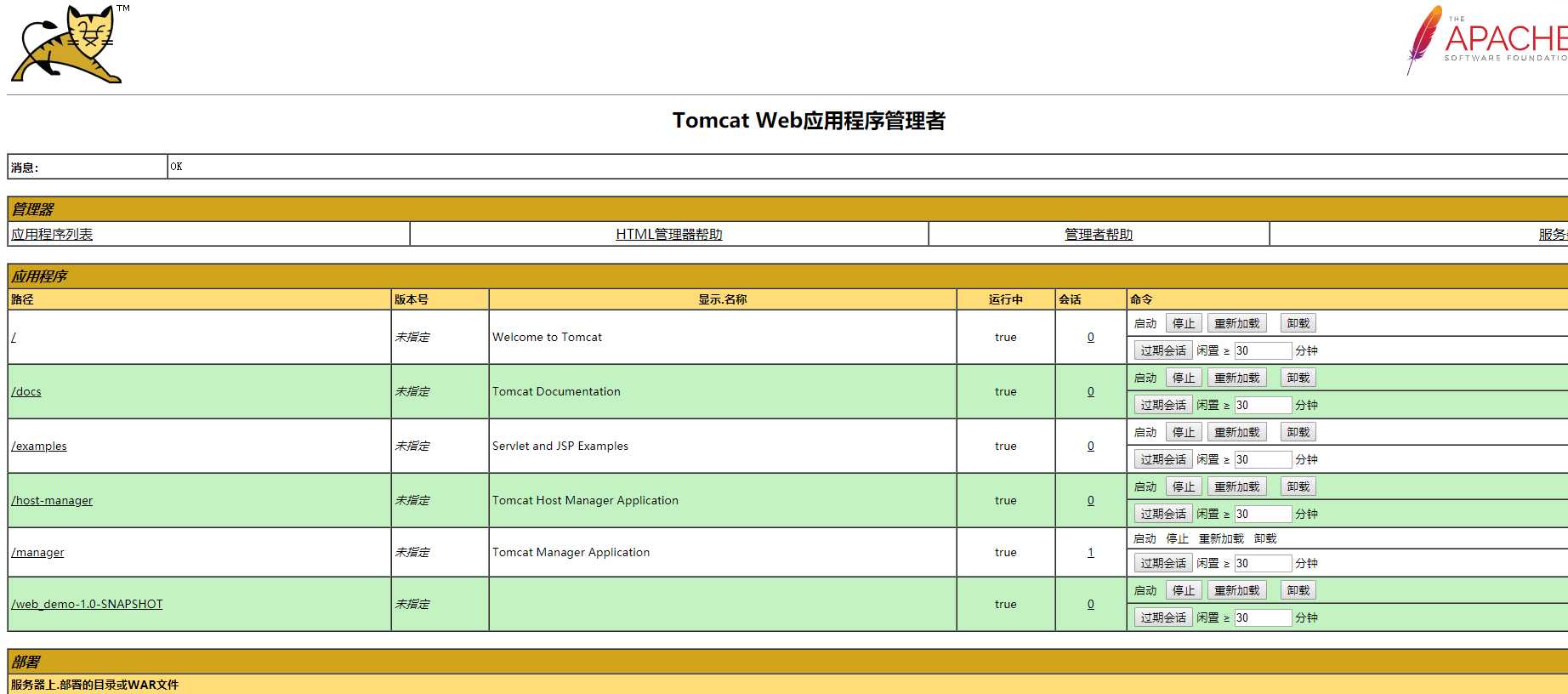Click session count 0 for root path

coord(1091,337)
